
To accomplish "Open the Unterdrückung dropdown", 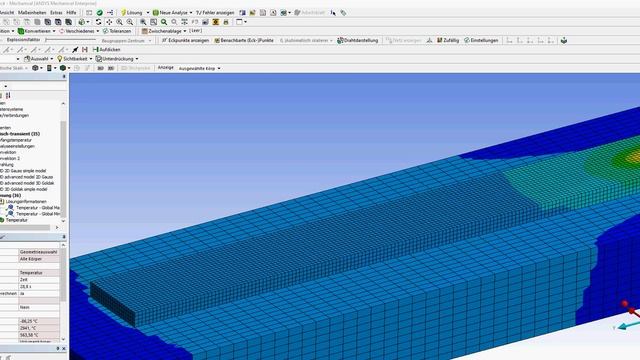I will point(117,59).
